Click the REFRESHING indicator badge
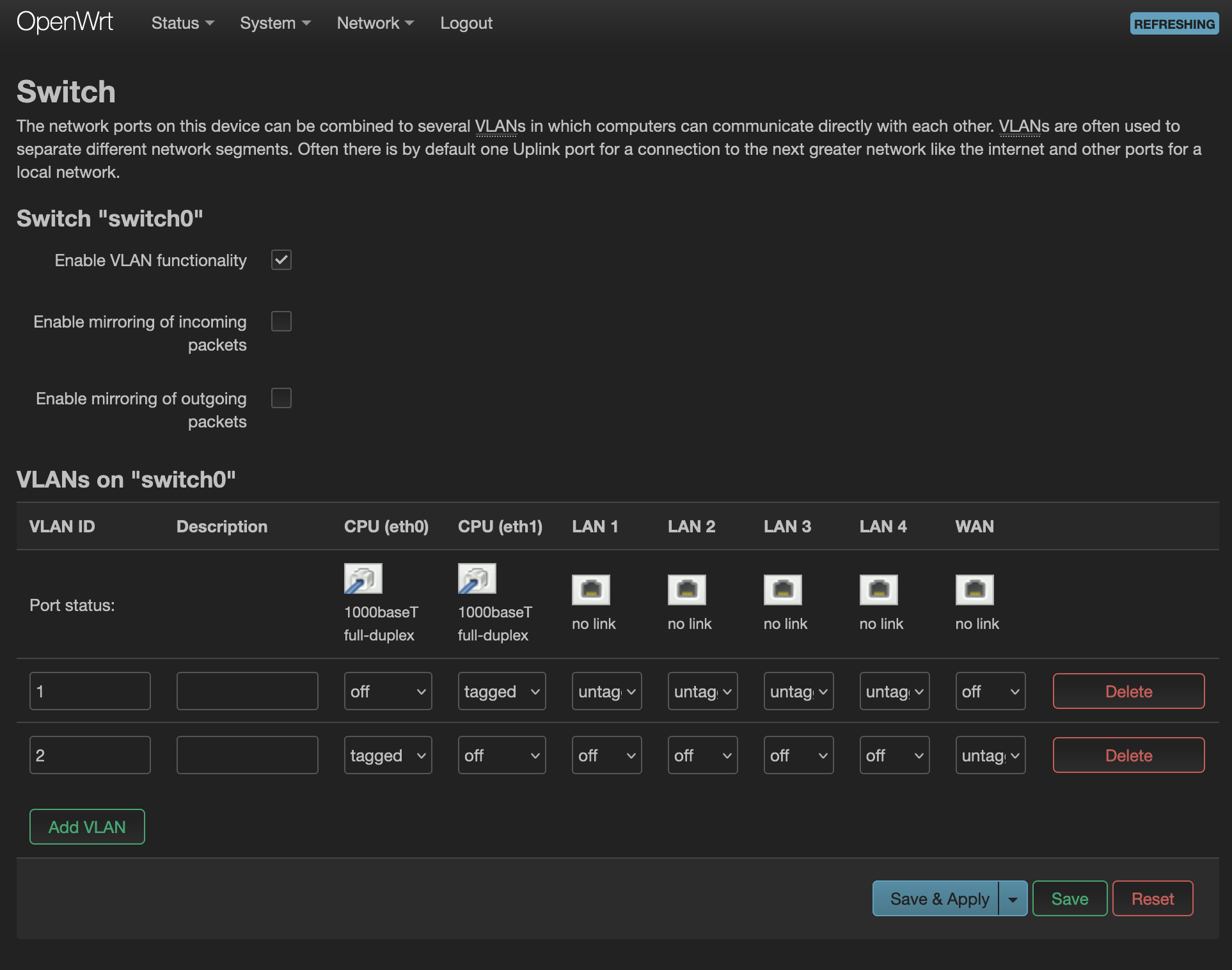This screenshot has width=1232, height=970. click(x=1174, y=24)
